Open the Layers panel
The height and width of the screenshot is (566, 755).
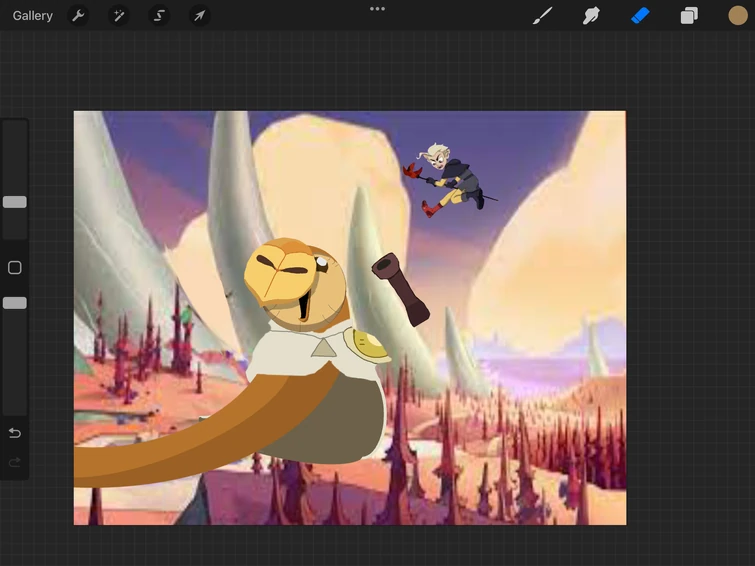[x=689, y=16]
